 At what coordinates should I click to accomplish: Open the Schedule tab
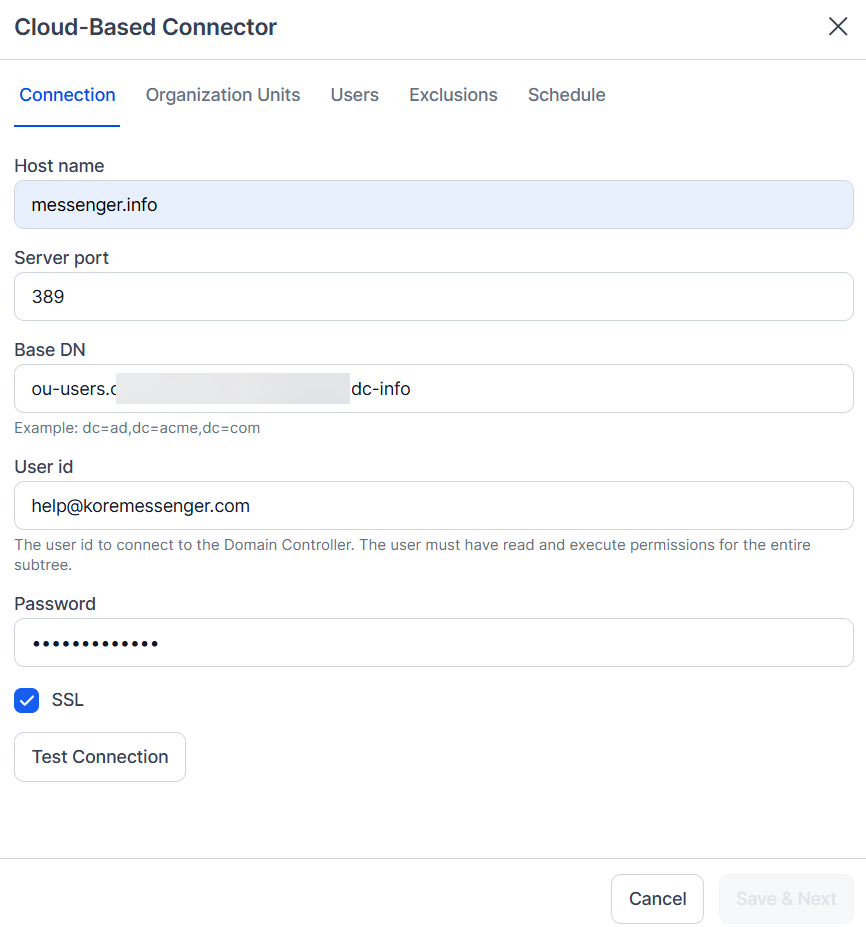566,95
